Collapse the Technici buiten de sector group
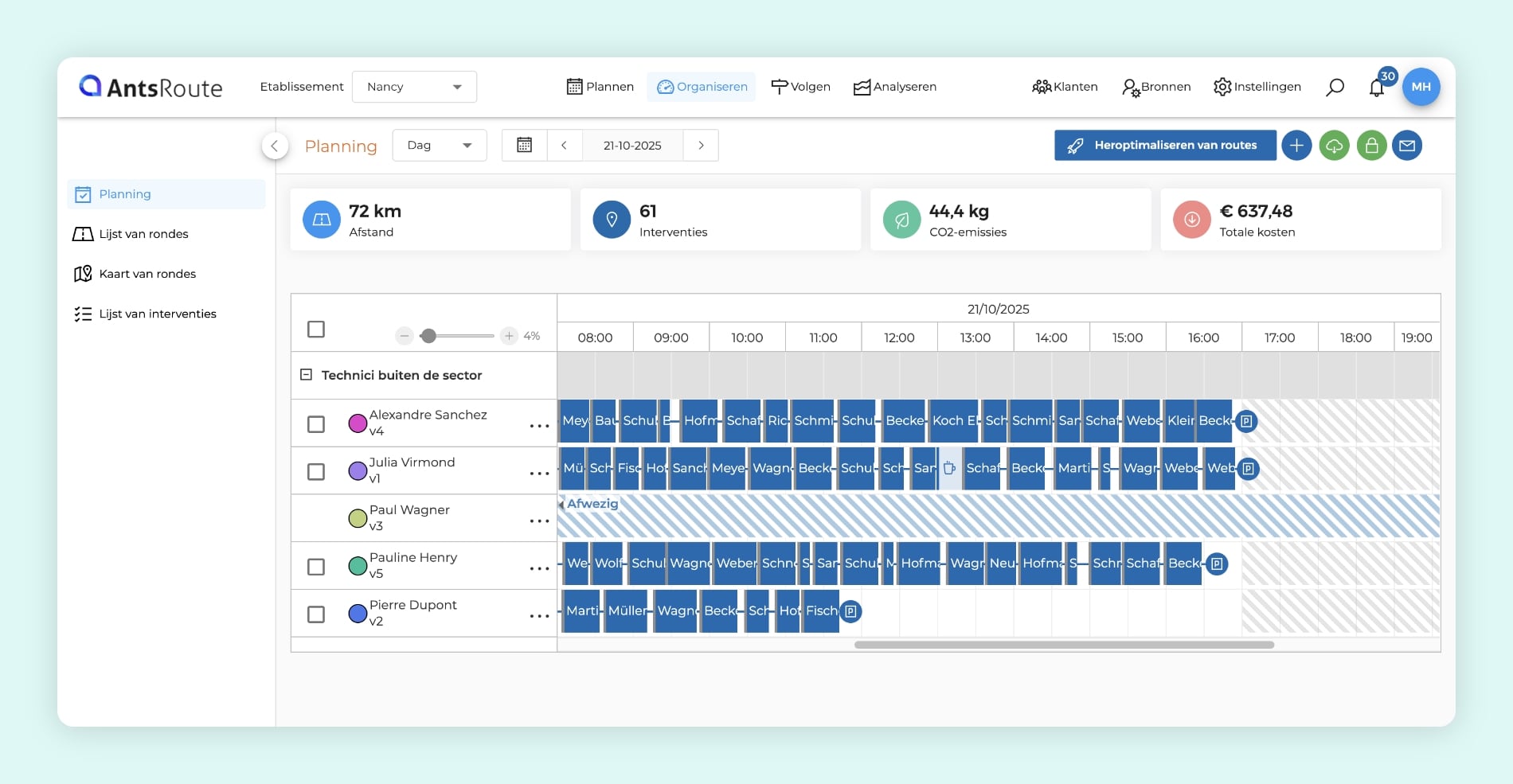 click(x=306, y=375)
